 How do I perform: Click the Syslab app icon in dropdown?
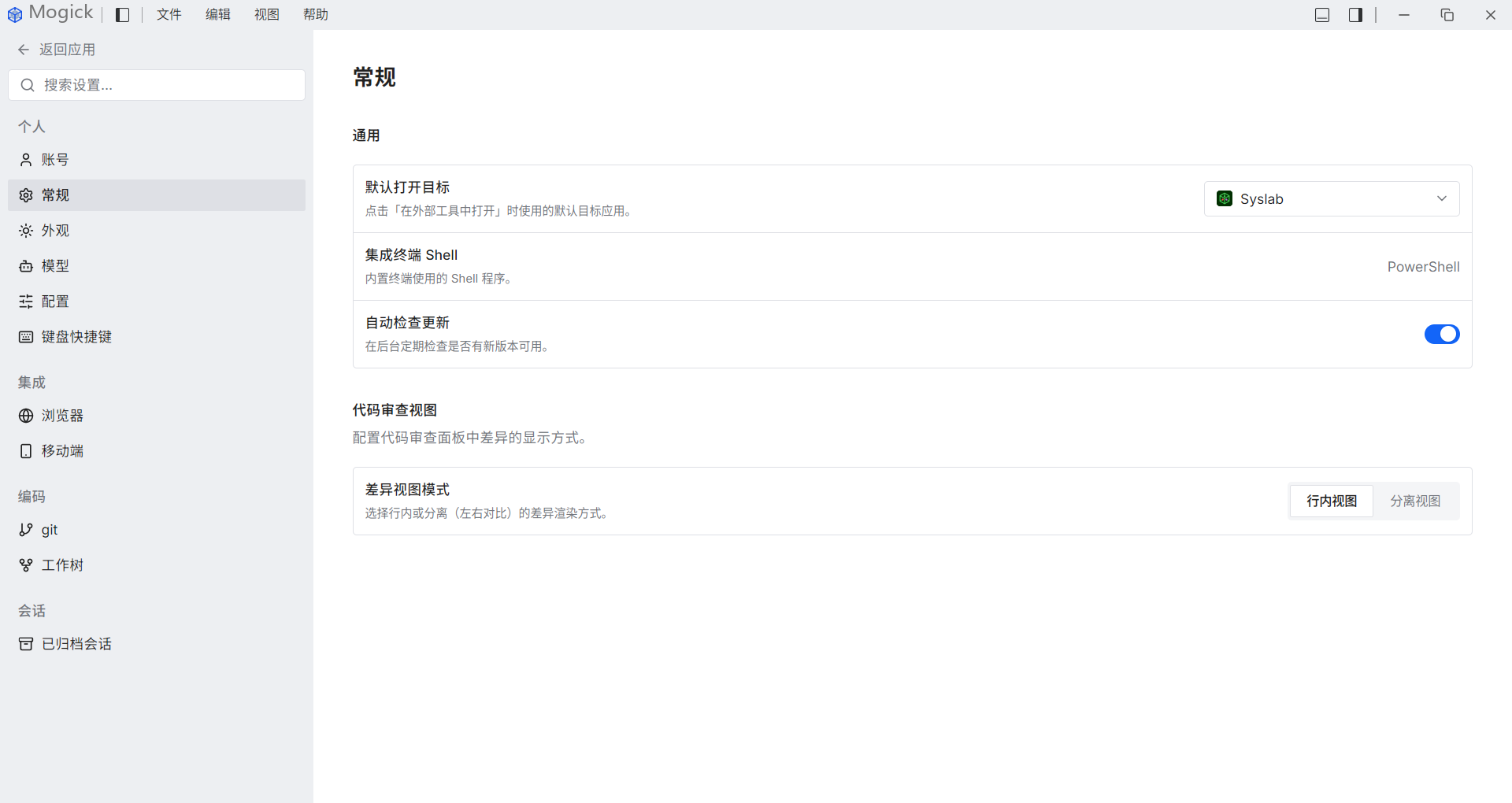pyautogui.click(x=1225, y=198)
